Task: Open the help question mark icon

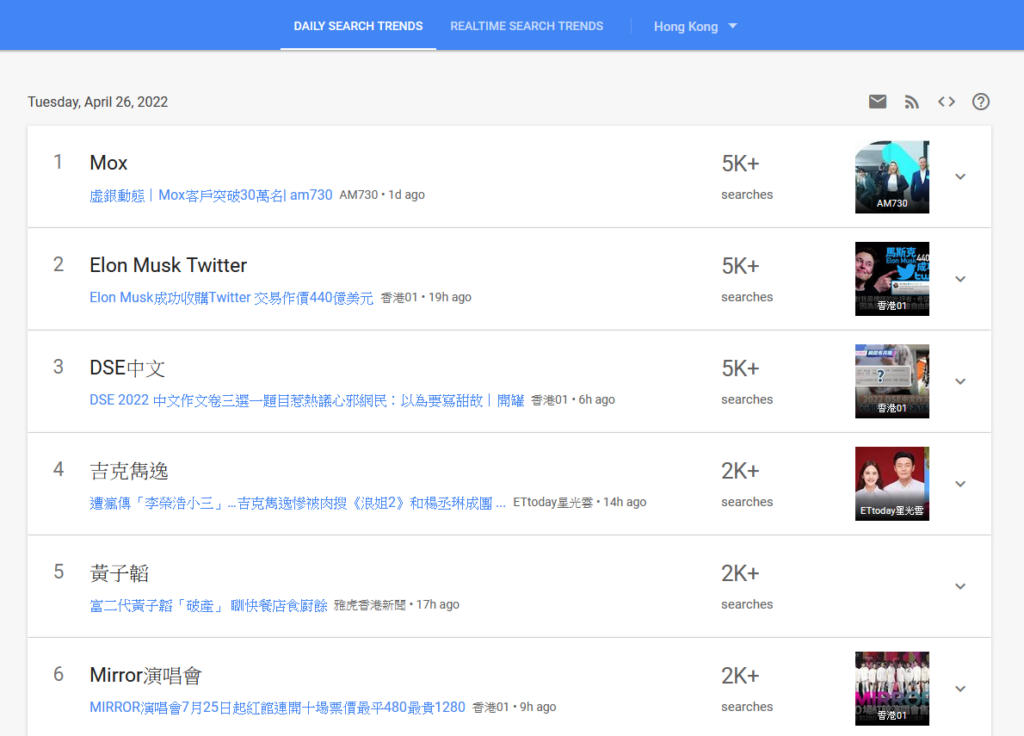Action: tap(981, 101)
